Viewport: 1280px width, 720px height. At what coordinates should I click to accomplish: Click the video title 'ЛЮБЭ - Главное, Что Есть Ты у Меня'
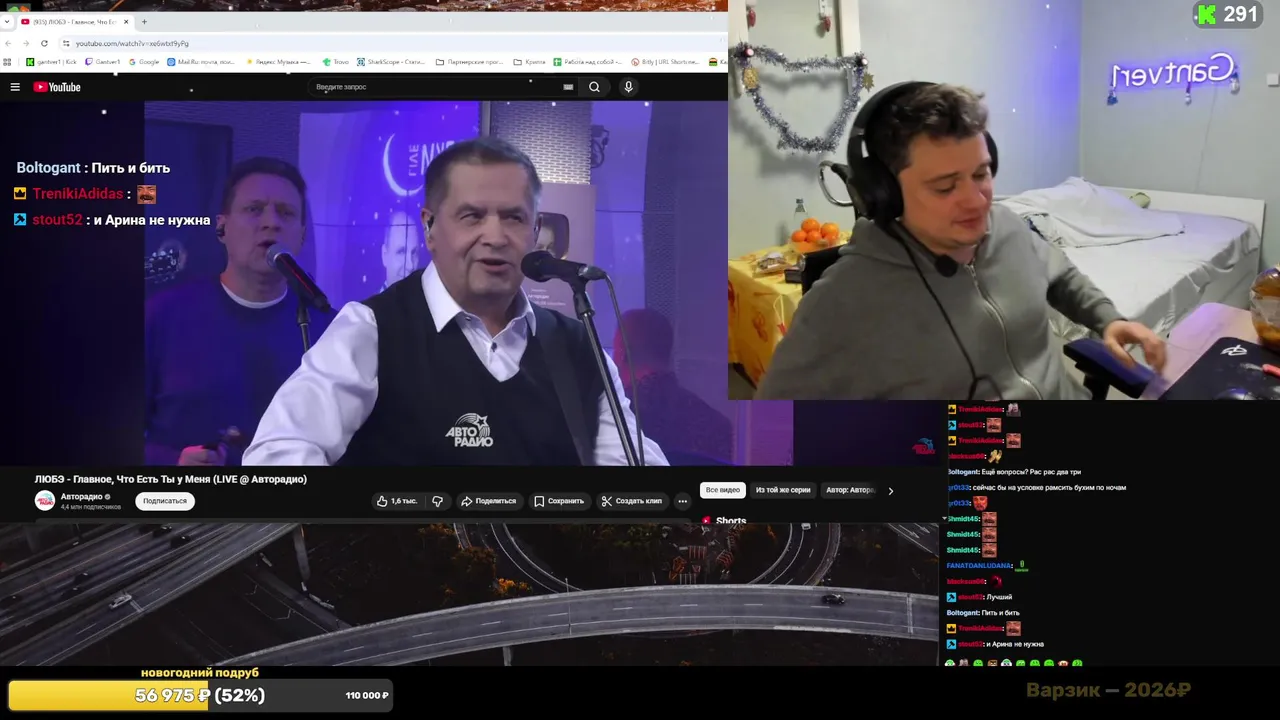tap(171, 479)
